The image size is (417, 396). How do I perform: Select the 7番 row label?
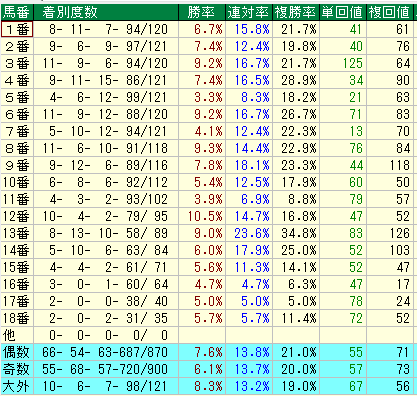pyautogui.click(x=17, y=131)
